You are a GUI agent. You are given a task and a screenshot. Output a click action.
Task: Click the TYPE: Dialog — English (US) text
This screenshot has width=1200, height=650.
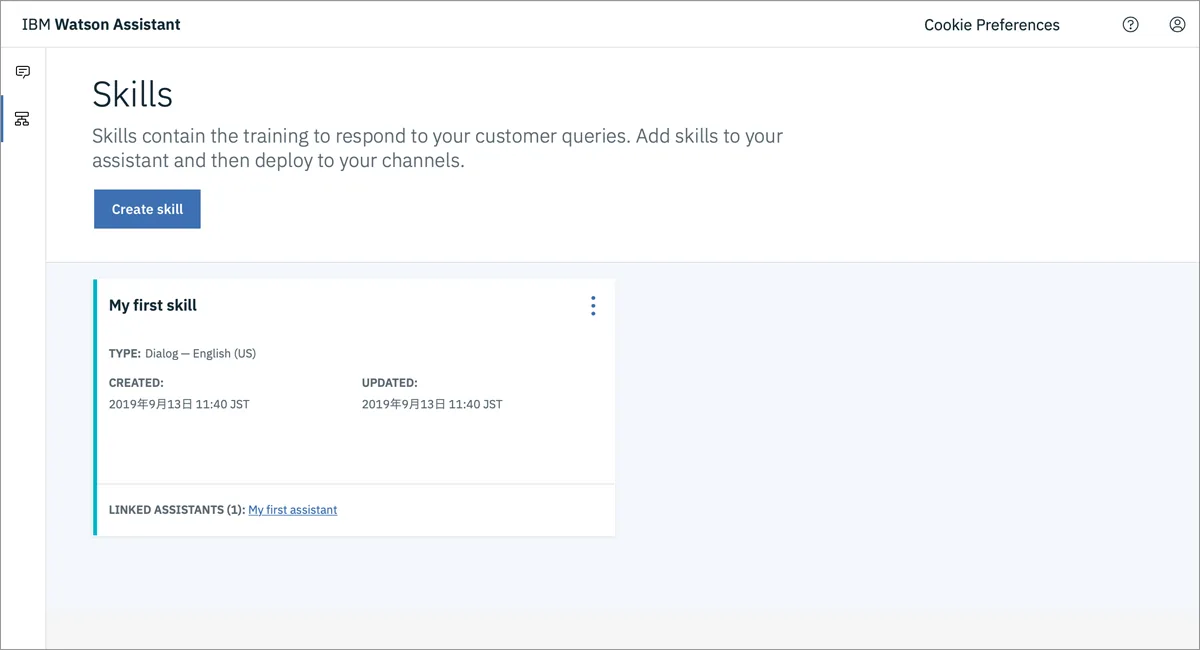pos(182,354)
